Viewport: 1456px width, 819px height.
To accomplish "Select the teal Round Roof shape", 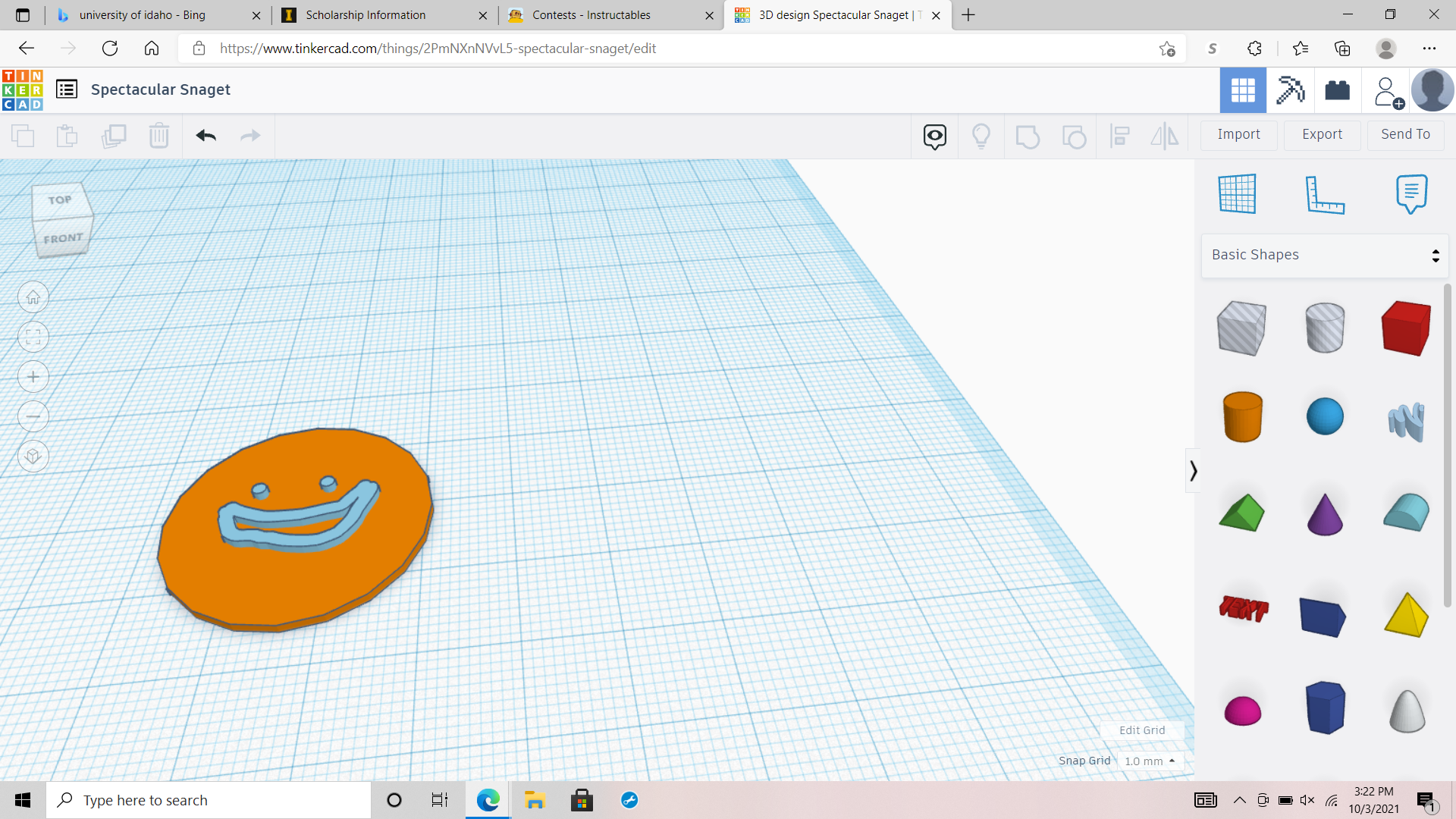I will point(1406,513).
